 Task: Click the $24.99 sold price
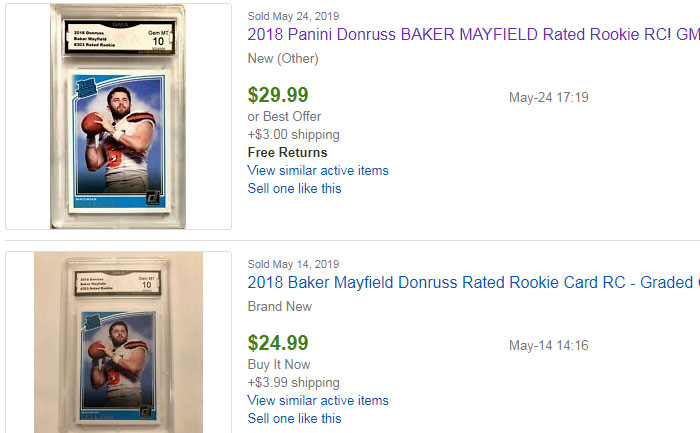(x=278, y=343)
